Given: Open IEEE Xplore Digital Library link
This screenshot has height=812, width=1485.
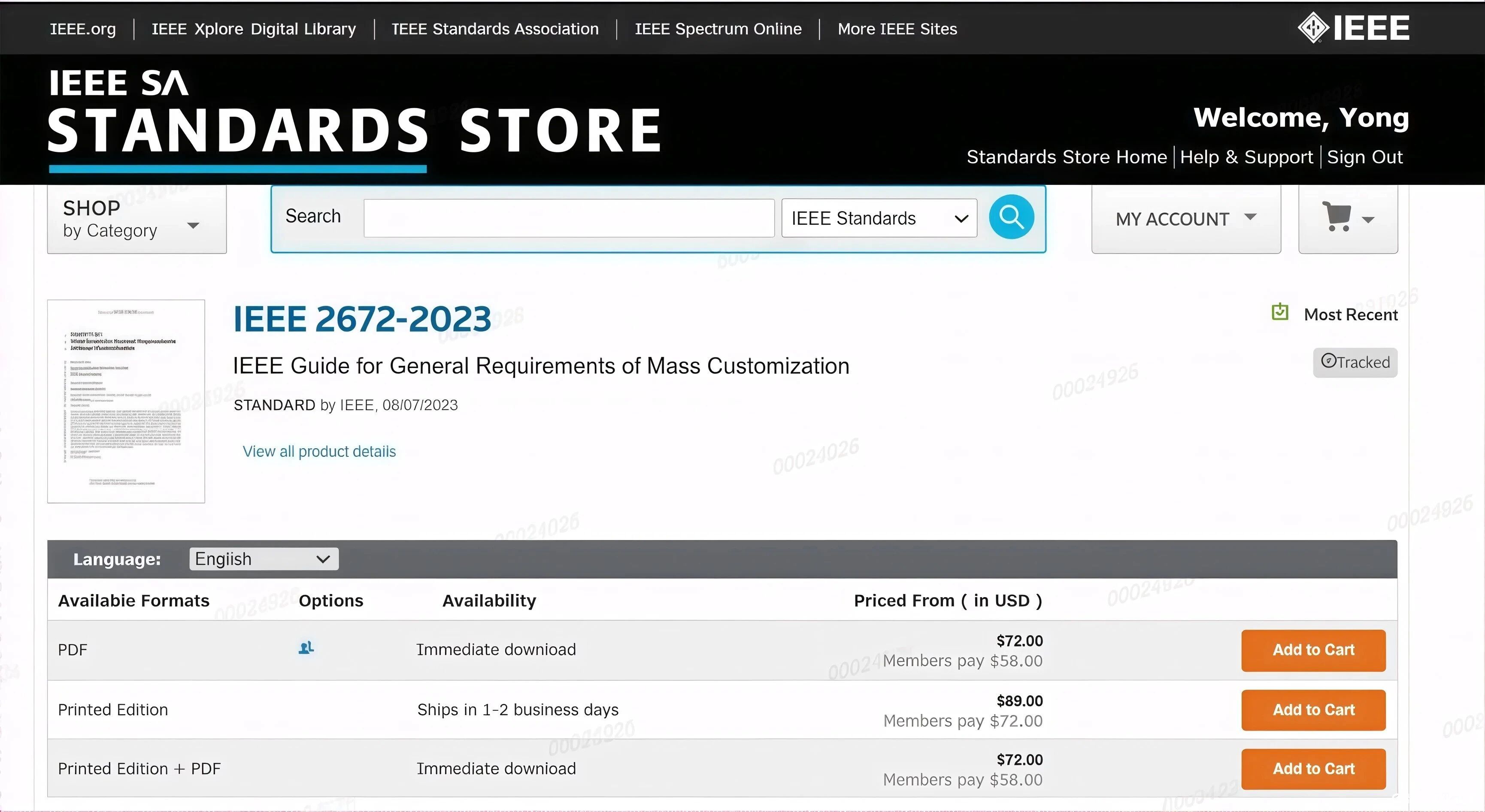Looking at the screenshot, I should (x=254, y=29).
